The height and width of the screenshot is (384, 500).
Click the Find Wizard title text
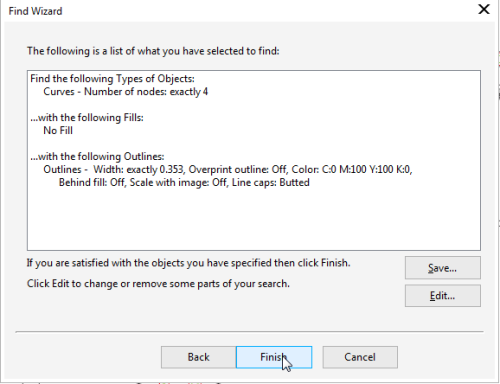click(x=35, y=11)
